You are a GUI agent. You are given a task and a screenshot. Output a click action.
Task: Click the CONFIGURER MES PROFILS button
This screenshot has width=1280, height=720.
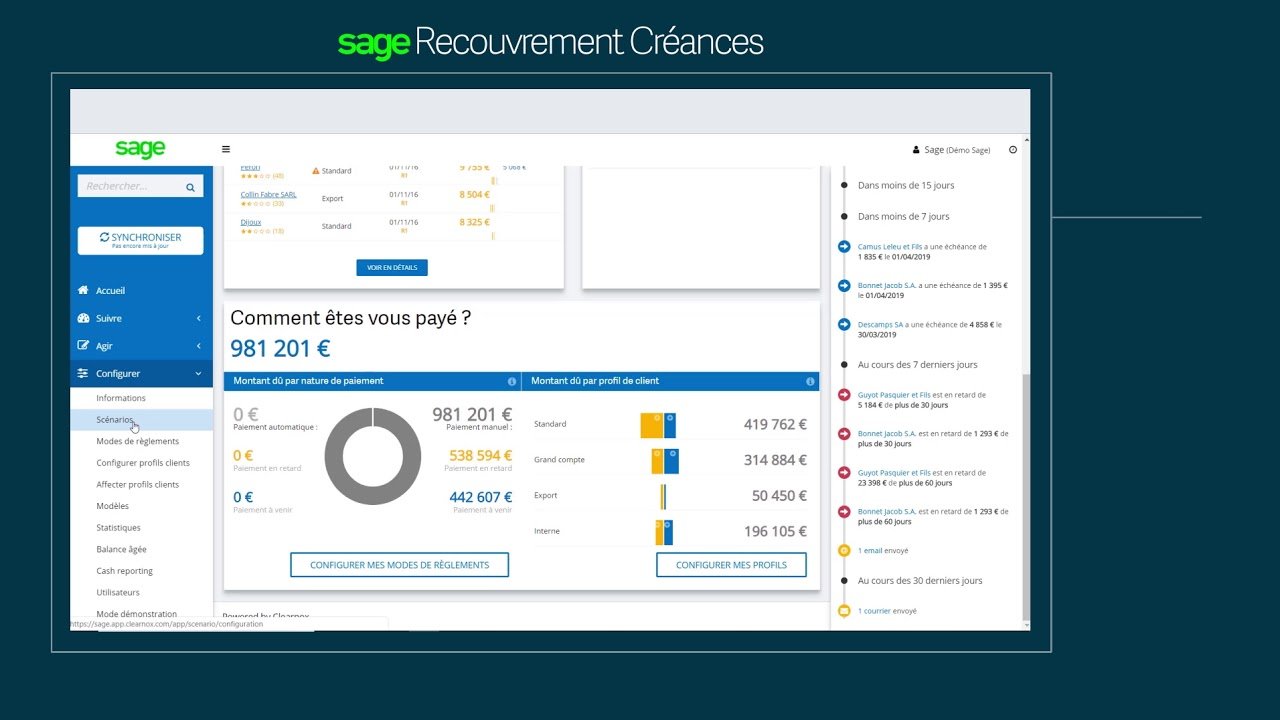[731, 564]
